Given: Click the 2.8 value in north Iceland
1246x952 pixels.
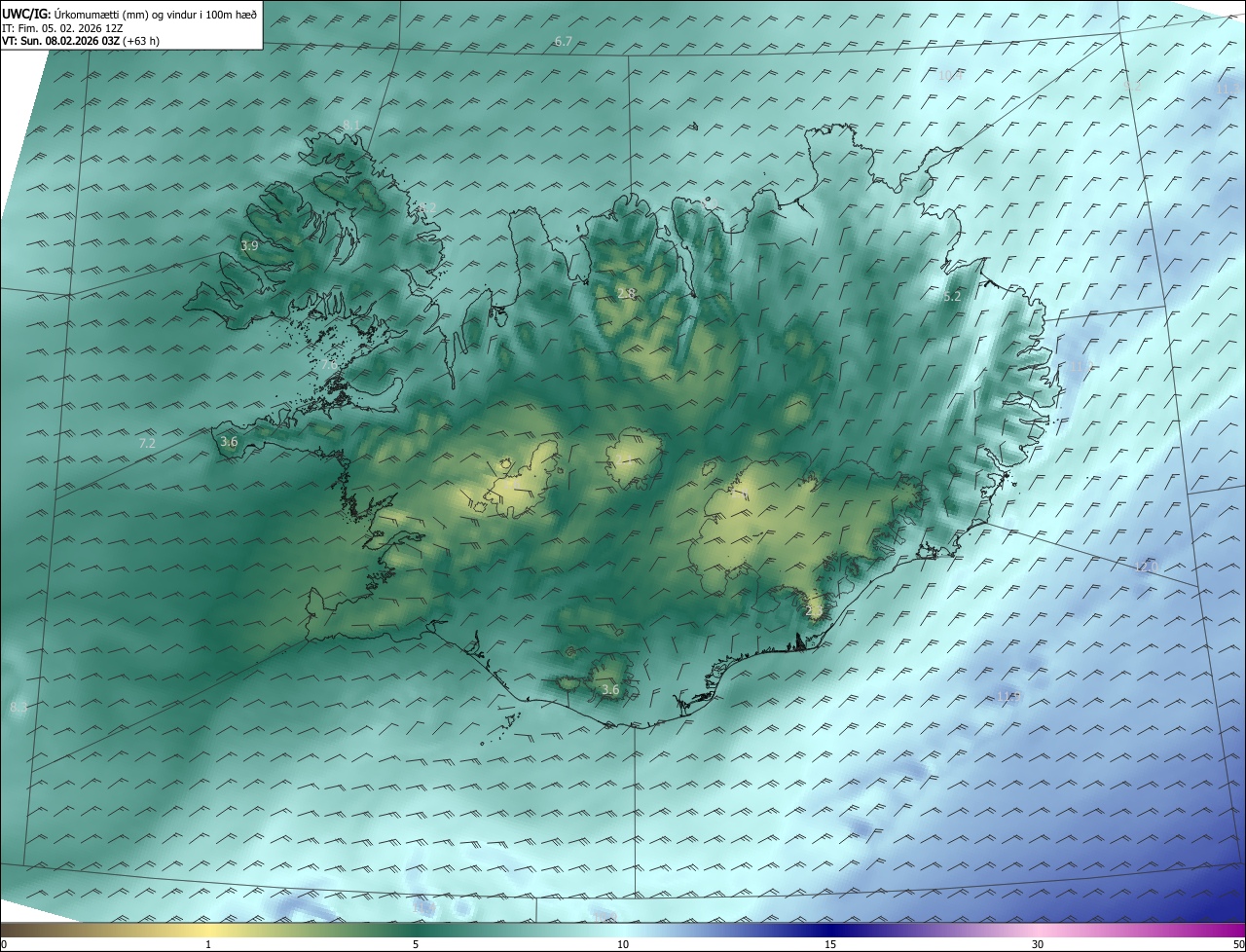Looking at the screenshot, I should click(x=627, y=294).
